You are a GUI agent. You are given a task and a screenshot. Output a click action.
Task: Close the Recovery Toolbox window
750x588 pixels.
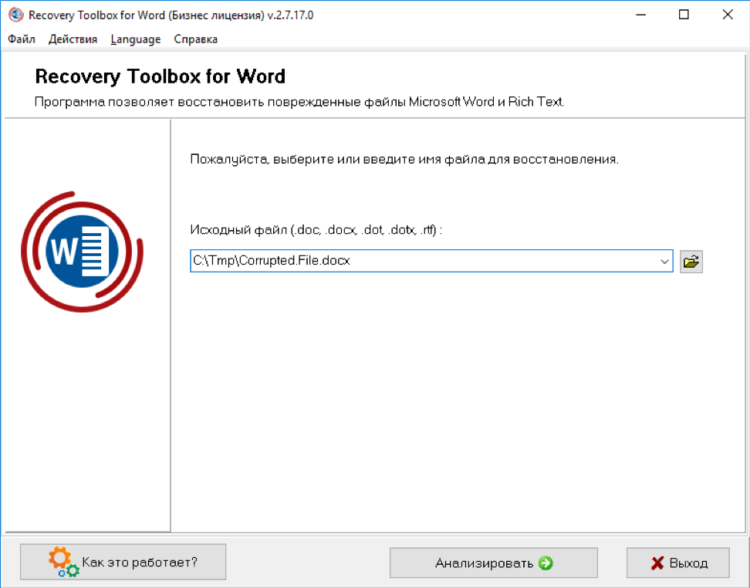728,15
